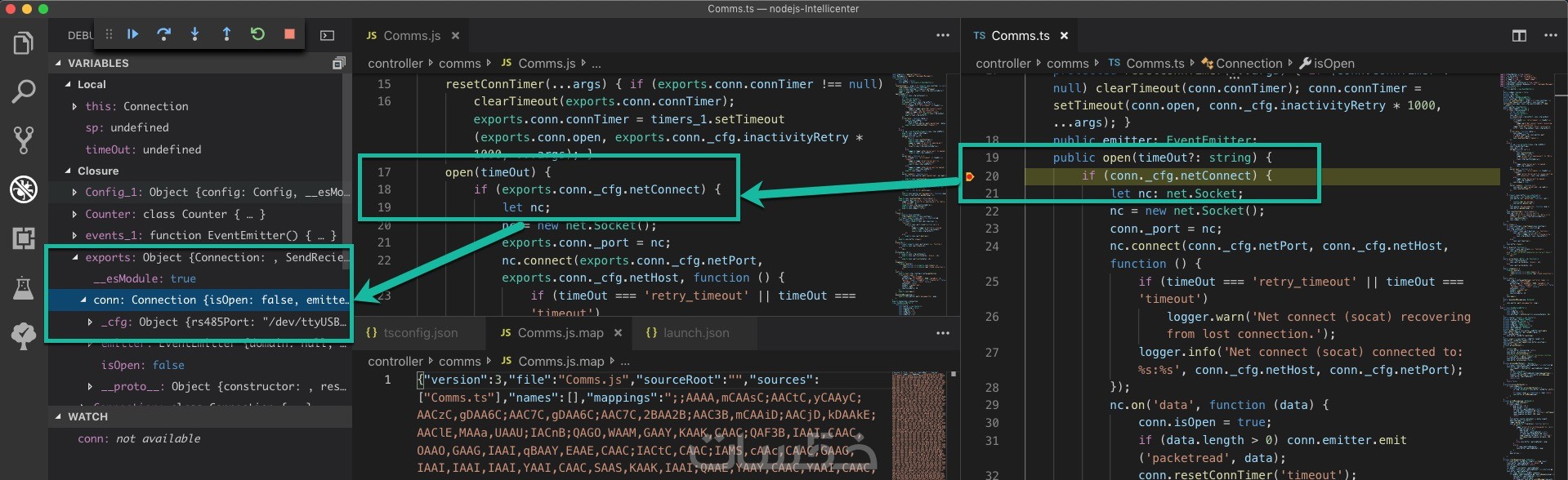Click line number 22 in Comms.ts gutter
This screenshot has width=1568, height=480.
991,211
